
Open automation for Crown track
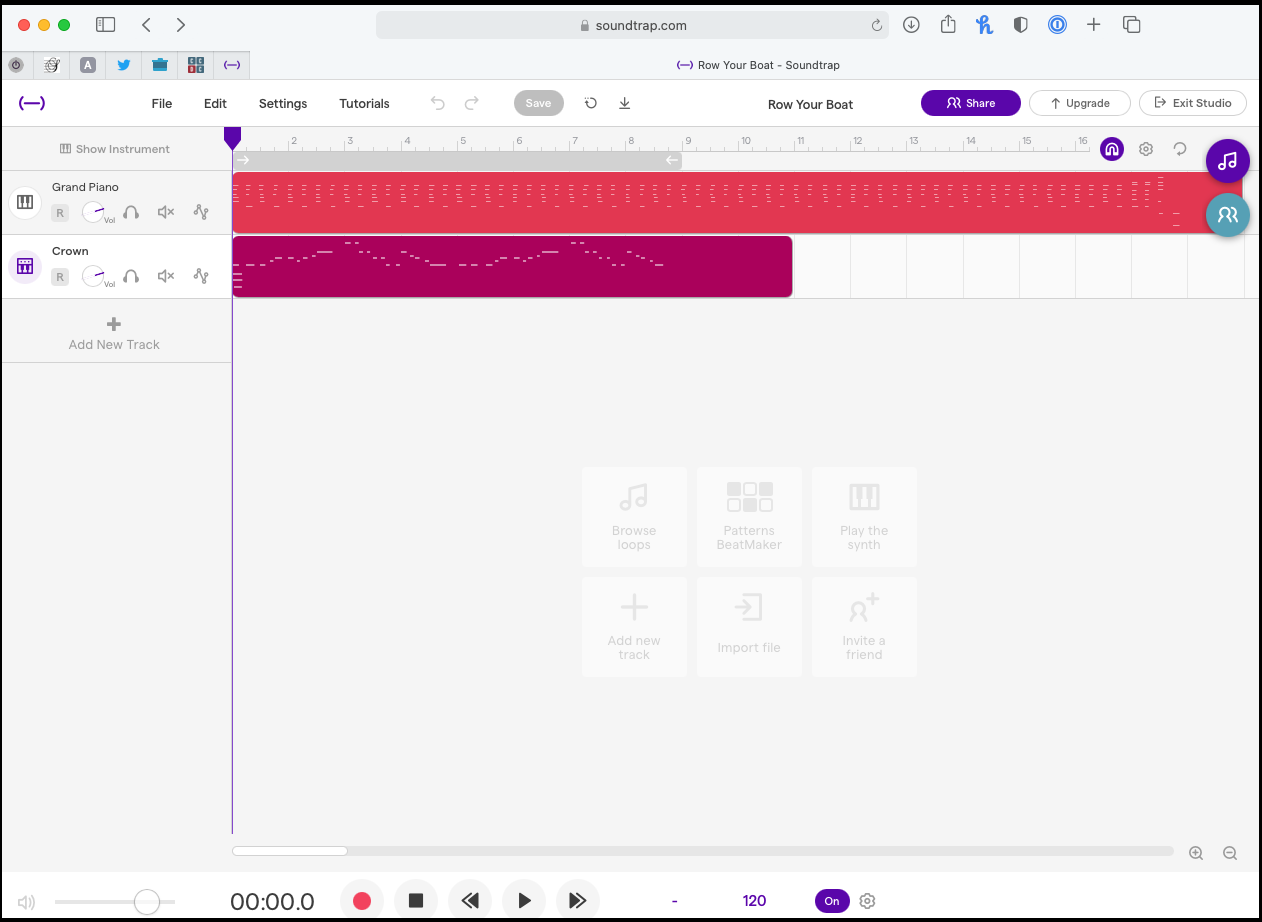click(x=201, y=276)
